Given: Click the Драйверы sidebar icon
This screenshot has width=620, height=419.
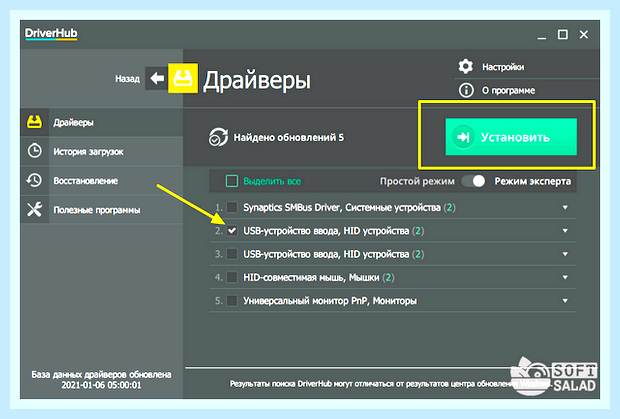Looking at the screenshot, I should [34, 122].
